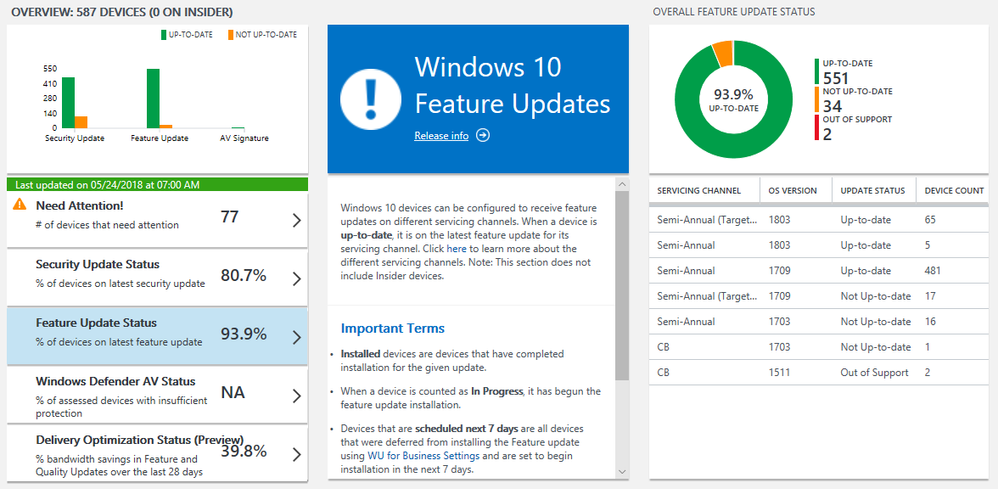Open the Release info link
Image resolution: width=998 pixels, height=489 pixels.
click(x=441, y=136)
